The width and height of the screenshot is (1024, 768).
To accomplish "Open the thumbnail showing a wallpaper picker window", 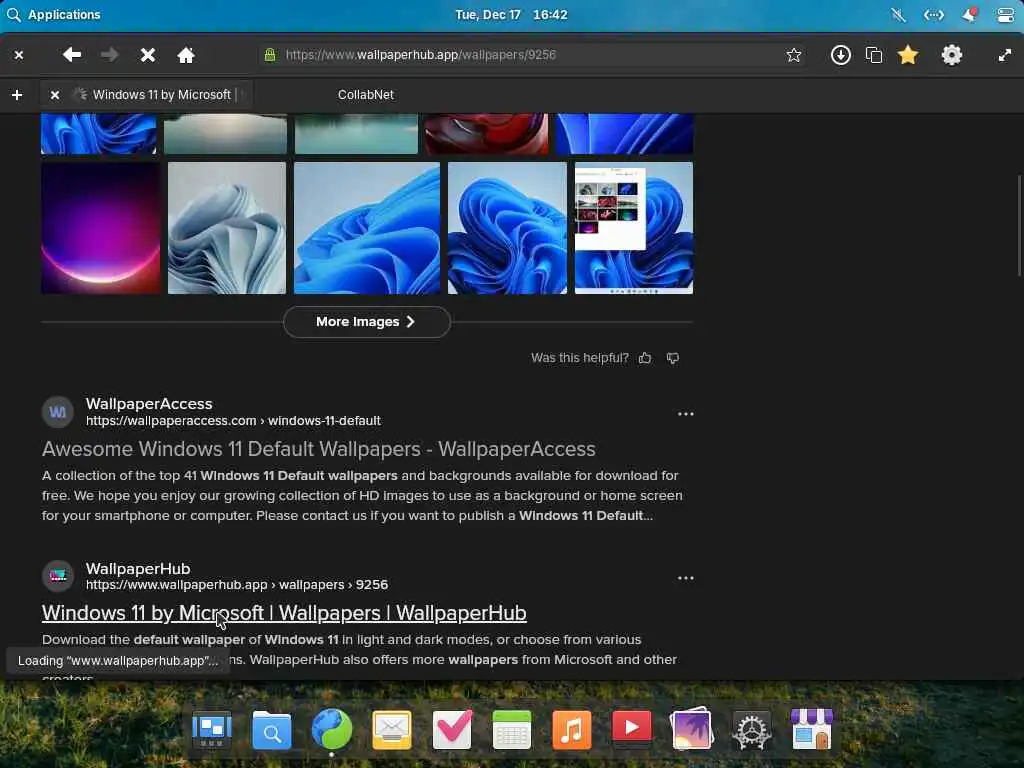I will tap(633, 228).
